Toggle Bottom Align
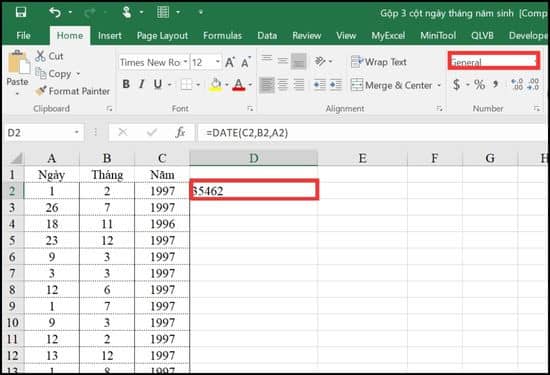Image resolution: width=550 pixels, height=375 pixels. tap(299, 61)
